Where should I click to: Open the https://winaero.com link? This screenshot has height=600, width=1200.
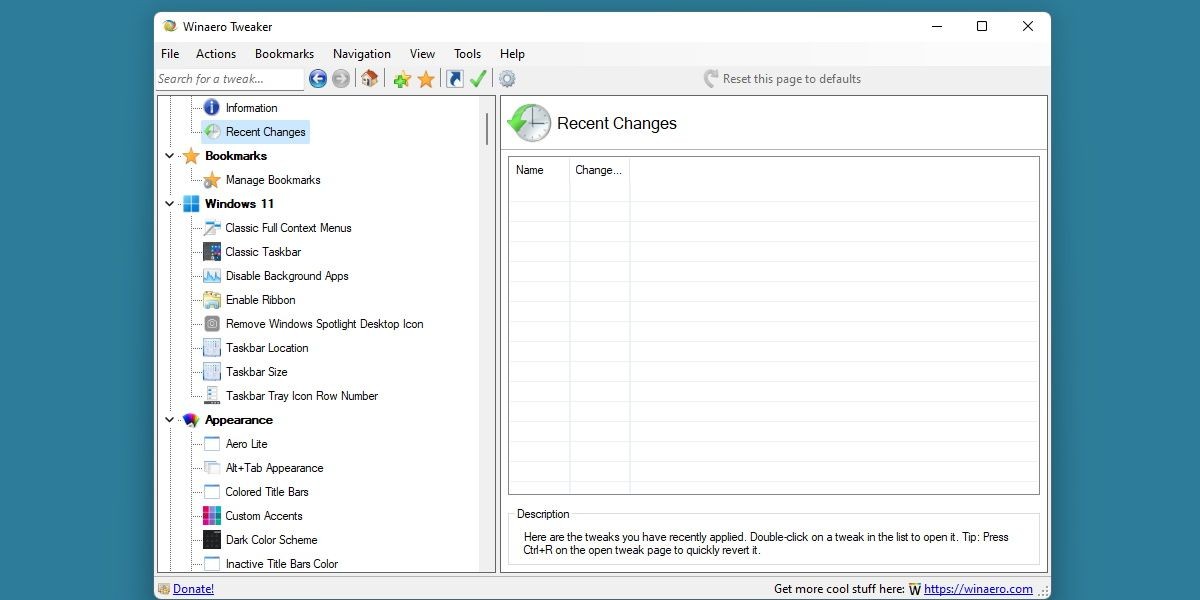pos(978,589)
